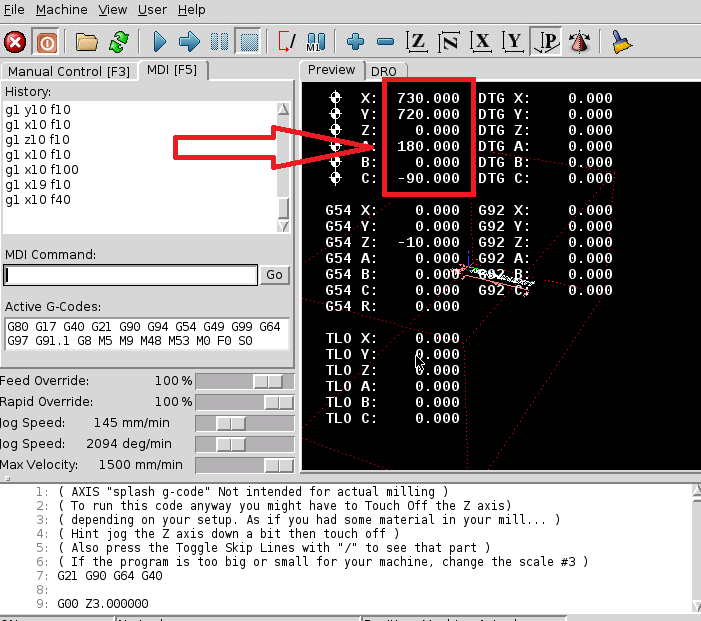Screen dimensions: 701x621
Task: Click the MDI Command input field
Action: coord(130,275)
